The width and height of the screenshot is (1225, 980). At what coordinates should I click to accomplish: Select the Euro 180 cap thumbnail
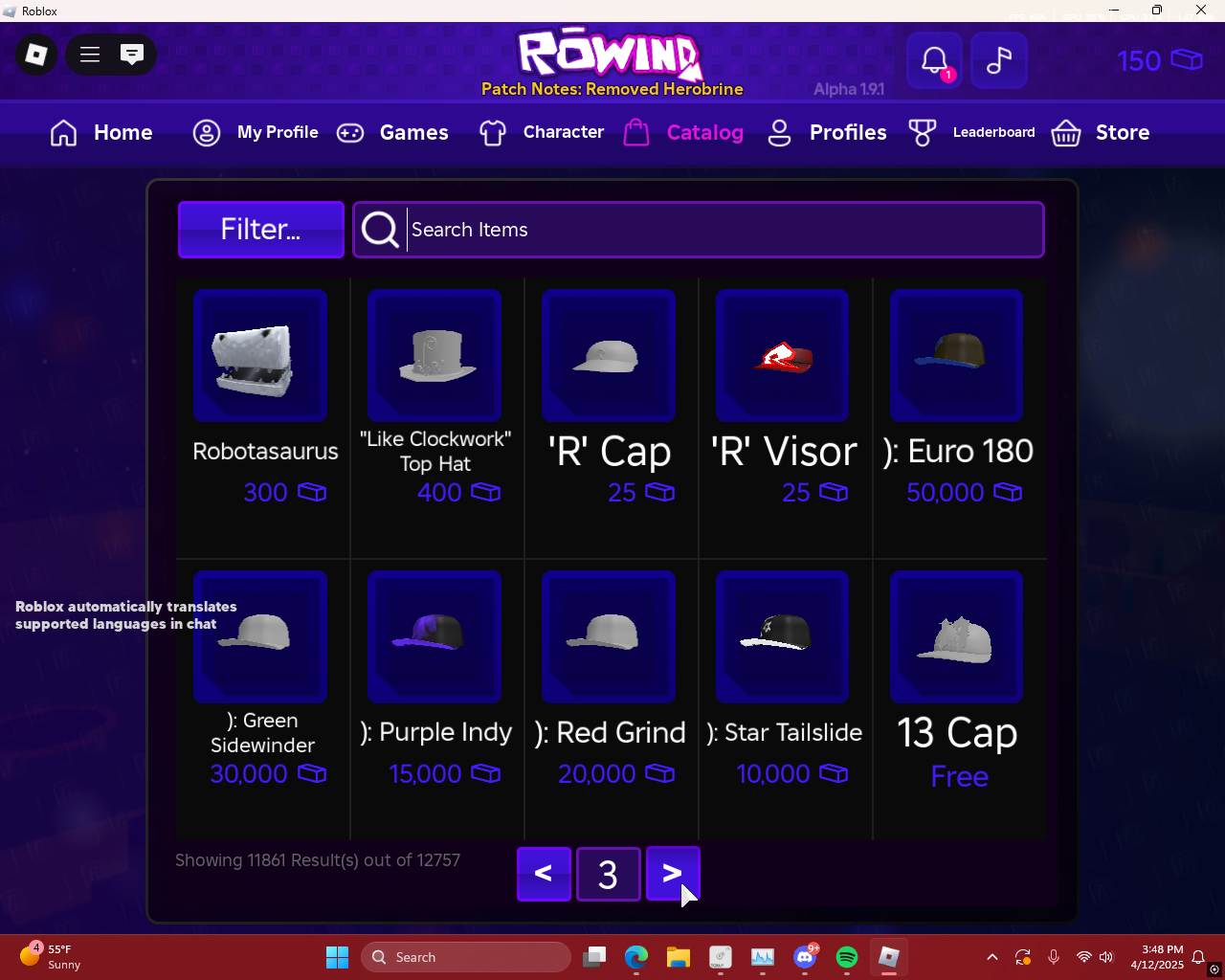tap(957, 356)
